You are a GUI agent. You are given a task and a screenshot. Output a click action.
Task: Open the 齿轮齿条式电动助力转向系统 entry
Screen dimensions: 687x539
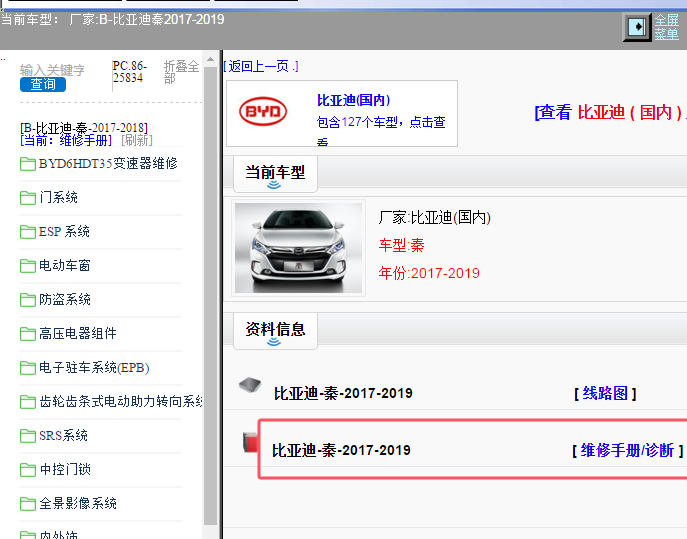point(120,401)
